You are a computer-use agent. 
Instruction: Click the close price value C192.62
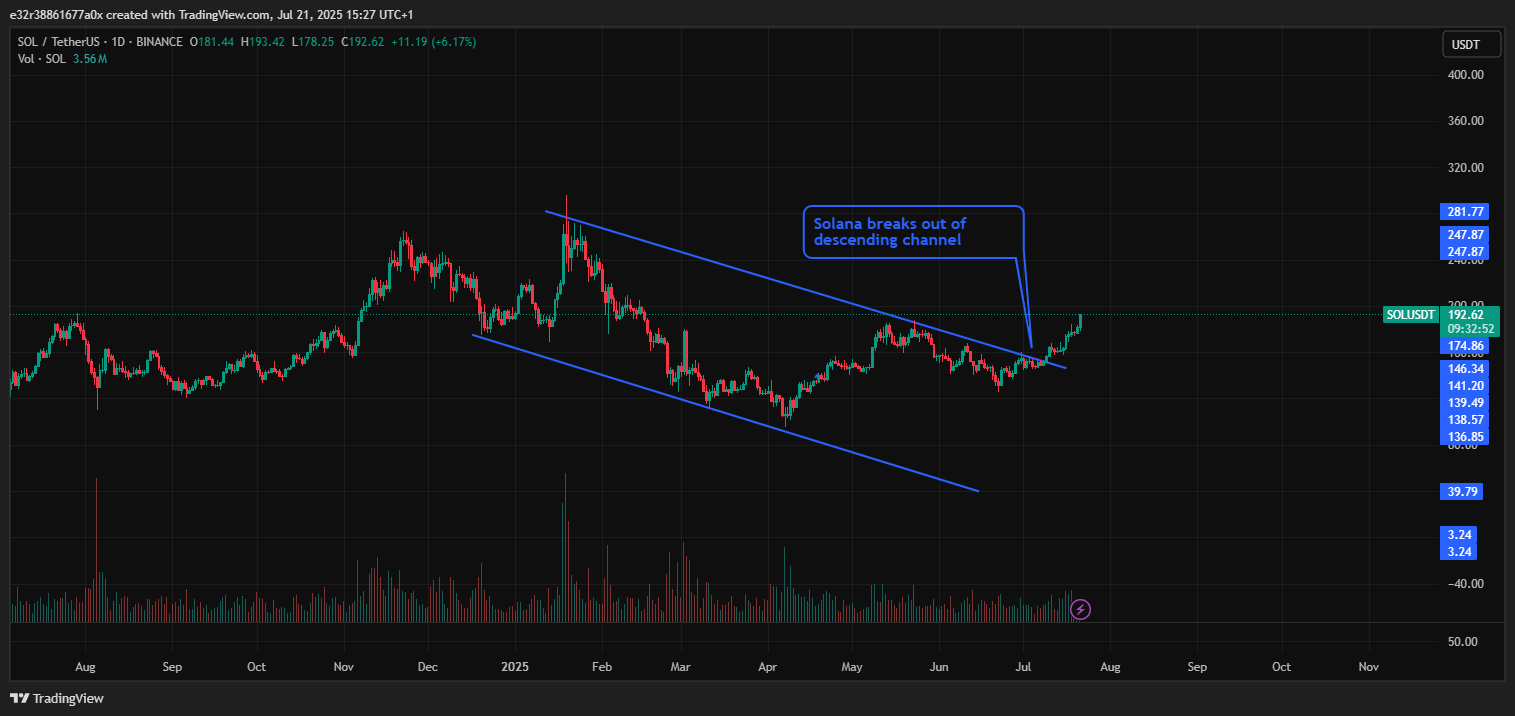pyautogui.click(x=364, y=42)
